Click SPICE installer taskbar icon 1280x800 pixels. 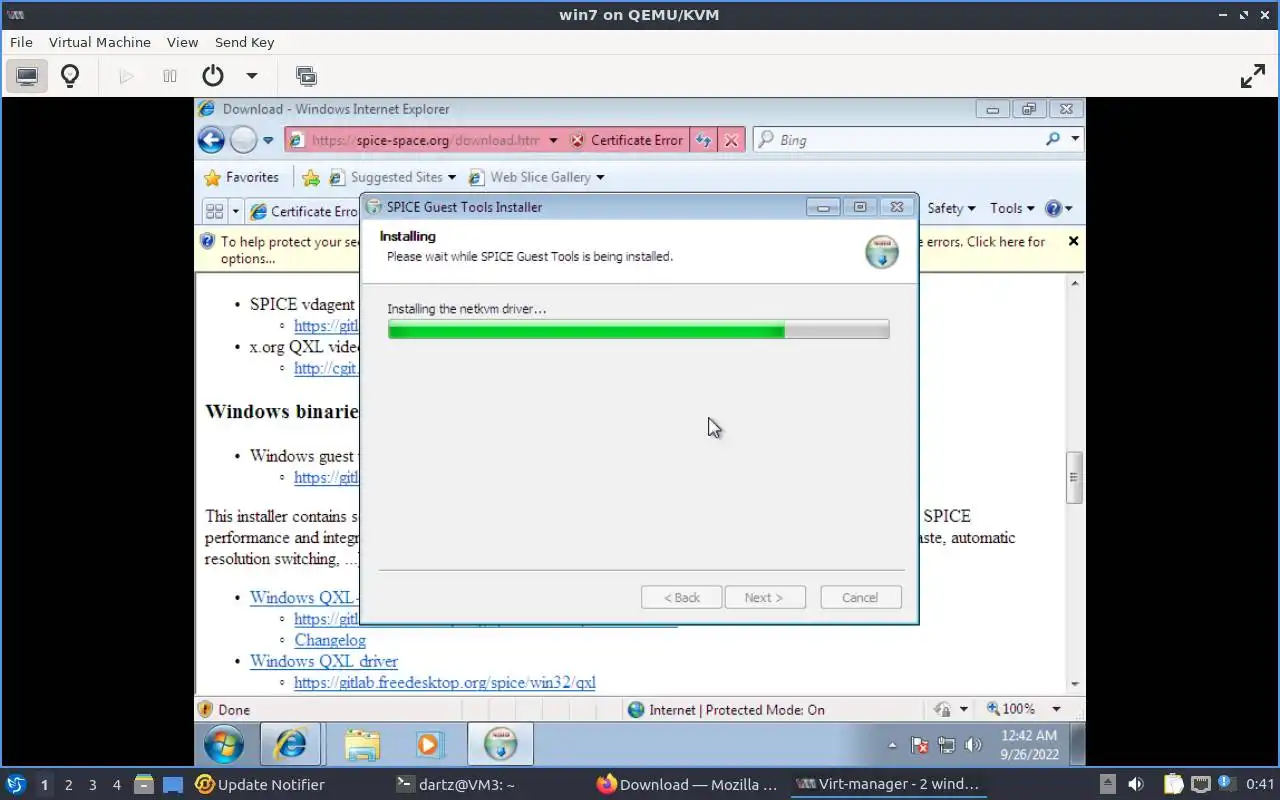point(500,745)
